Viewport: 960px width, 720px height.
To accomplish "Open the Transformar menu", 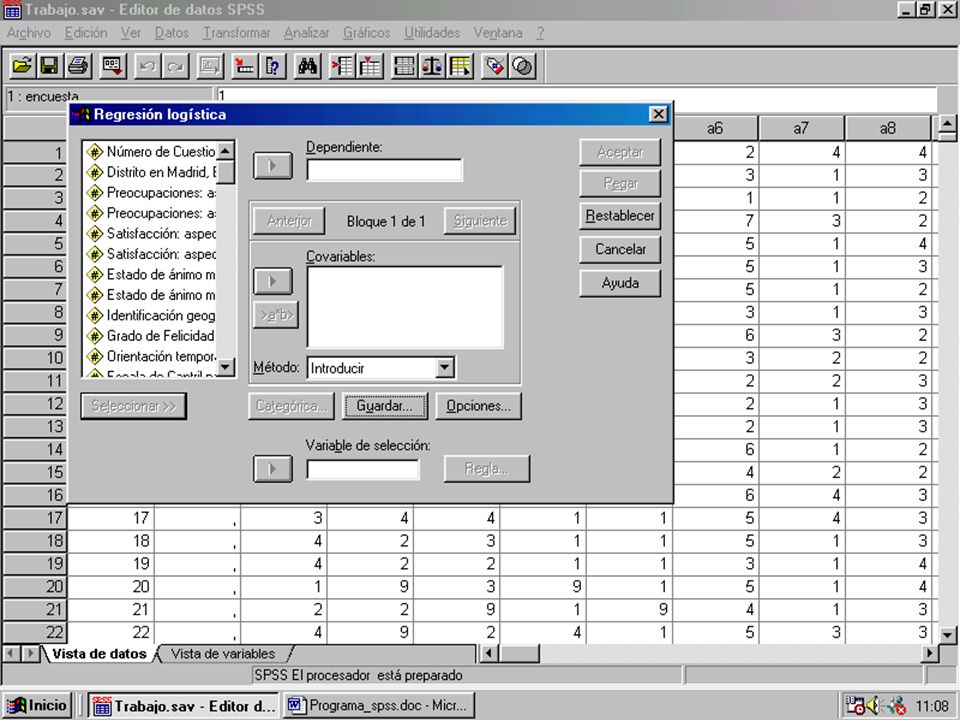I will pyautogui.click(x=236, y=32).
